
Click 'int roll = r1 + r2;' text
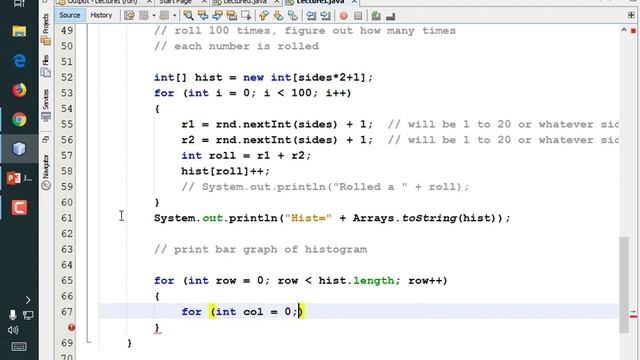click(x=246, y=156)
